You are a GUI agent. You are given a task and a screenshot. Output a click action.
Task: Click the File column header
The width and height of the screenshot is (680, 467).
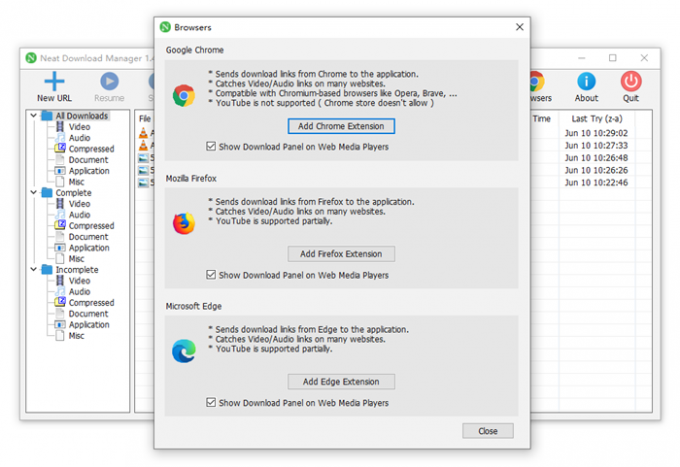pyautogui.click(x=144, y=119)
